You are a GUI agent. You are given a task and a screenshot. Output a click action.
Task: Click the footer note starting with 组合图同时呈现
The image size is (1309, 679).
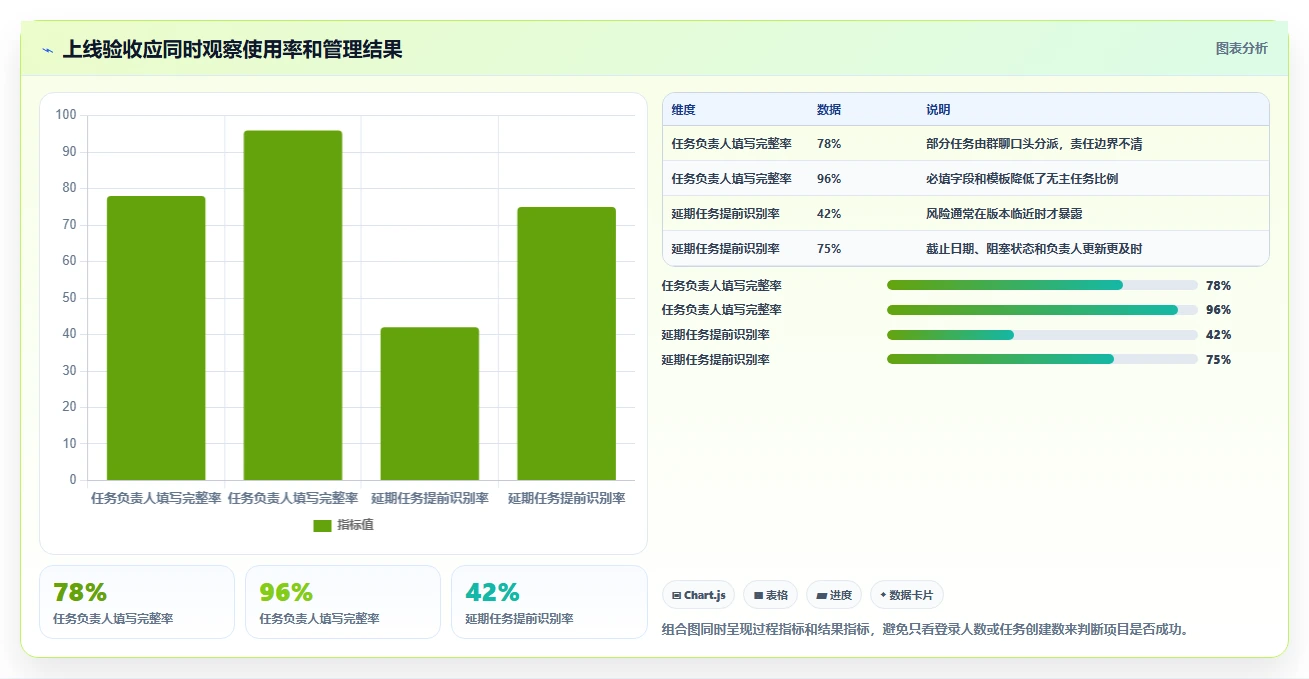point(929,630)
